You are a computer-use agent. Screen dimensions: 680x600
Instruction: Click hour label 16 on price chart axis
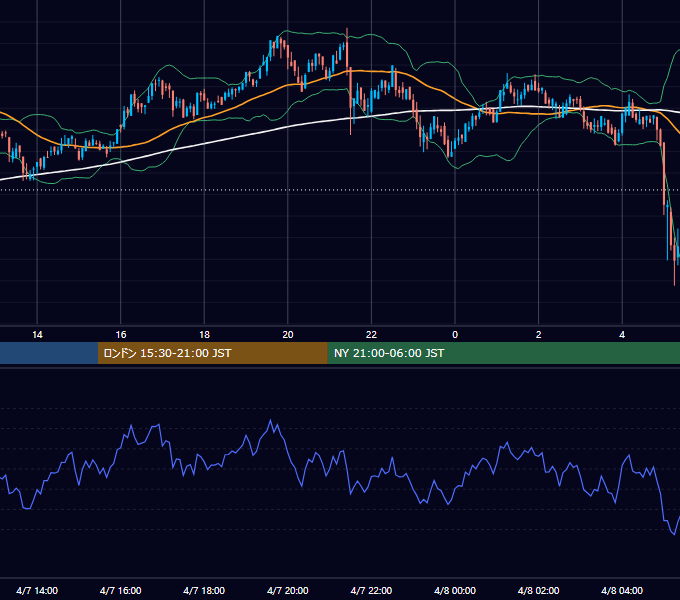click(121, 335)
